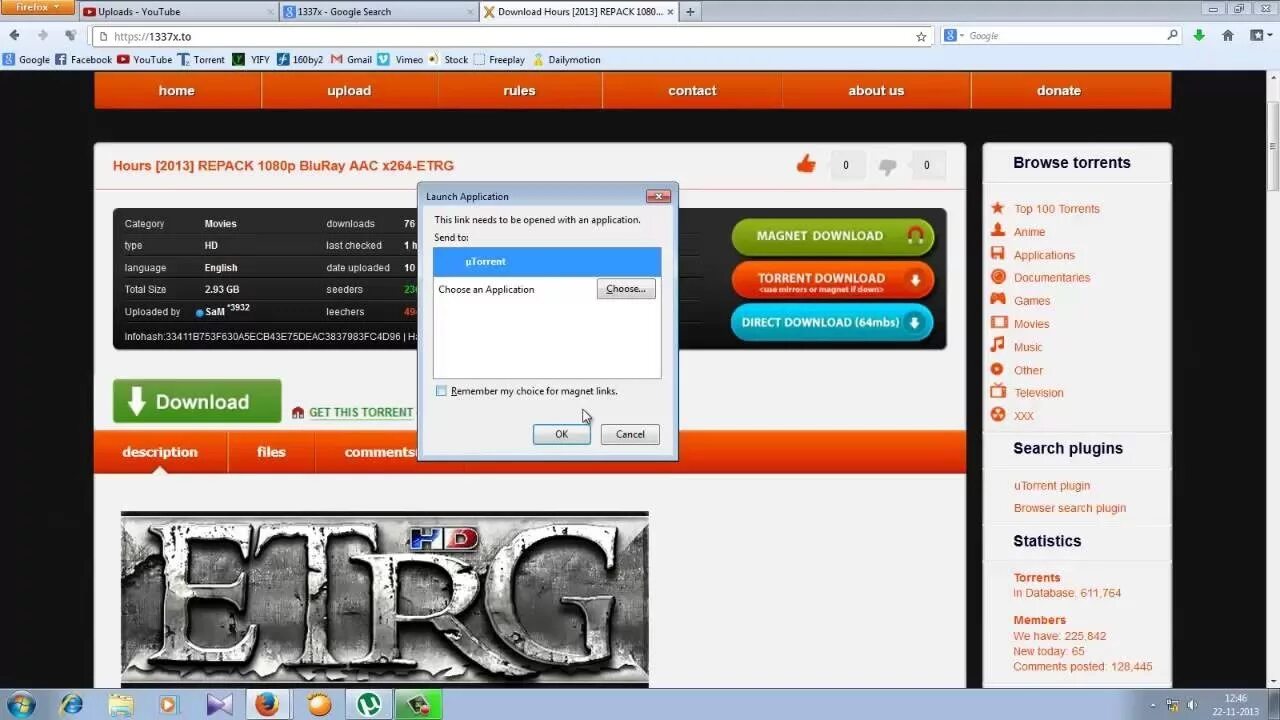Click the uTorrent plugin link
1280x720 pixels.
click(1052, 485)
